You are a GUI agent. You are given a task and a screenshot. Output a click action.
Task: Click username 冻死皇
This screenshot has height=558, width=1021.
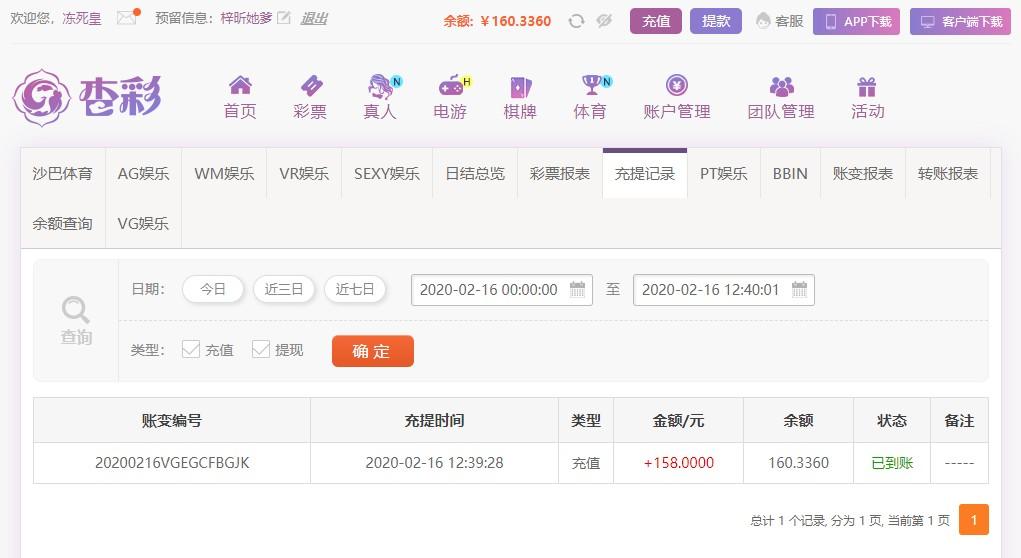[82, 18]
